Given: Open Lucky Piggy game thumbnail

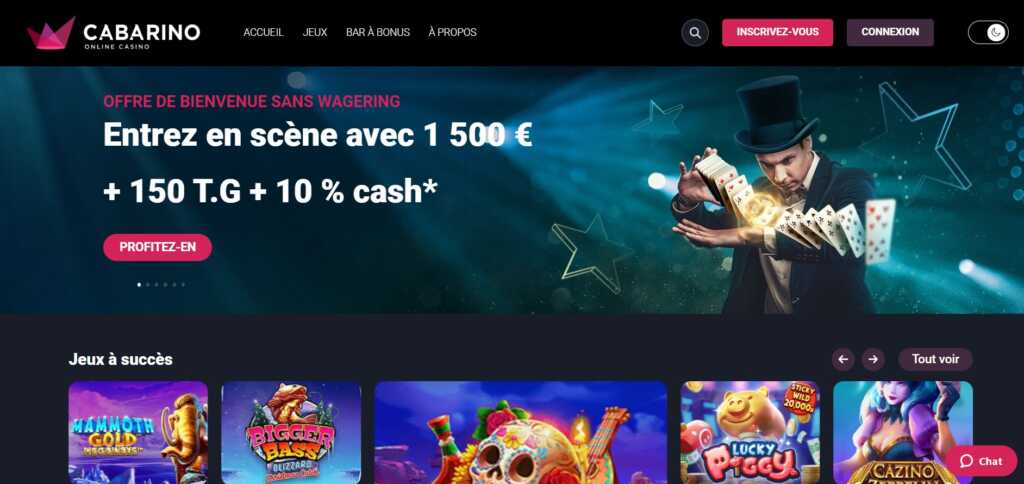Looking at the screenshot, I should pos(750,432).
